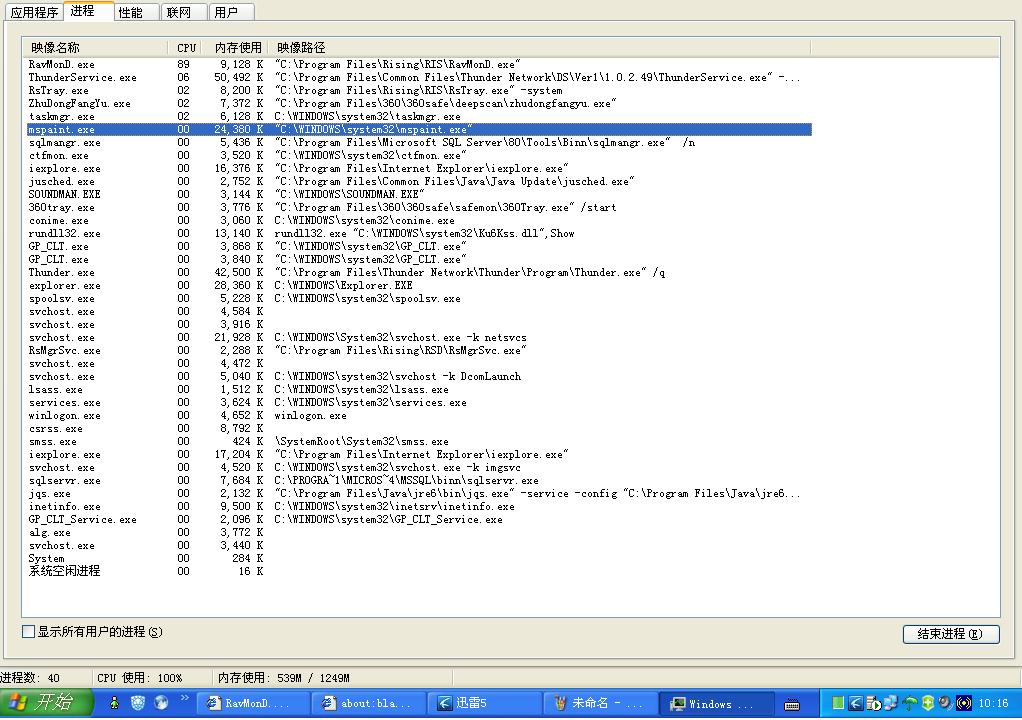The height and width of the screenshot is (720, 1022).
Task: Open the 性能 tab
Action: [136, 12]
